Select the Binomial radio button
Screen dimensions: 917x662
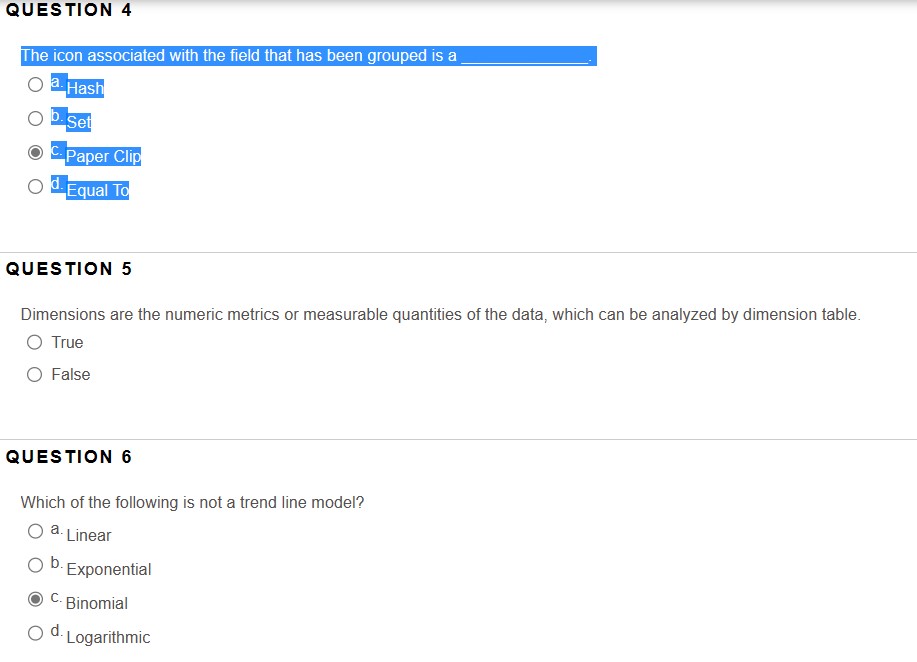[x=35, y=599]
